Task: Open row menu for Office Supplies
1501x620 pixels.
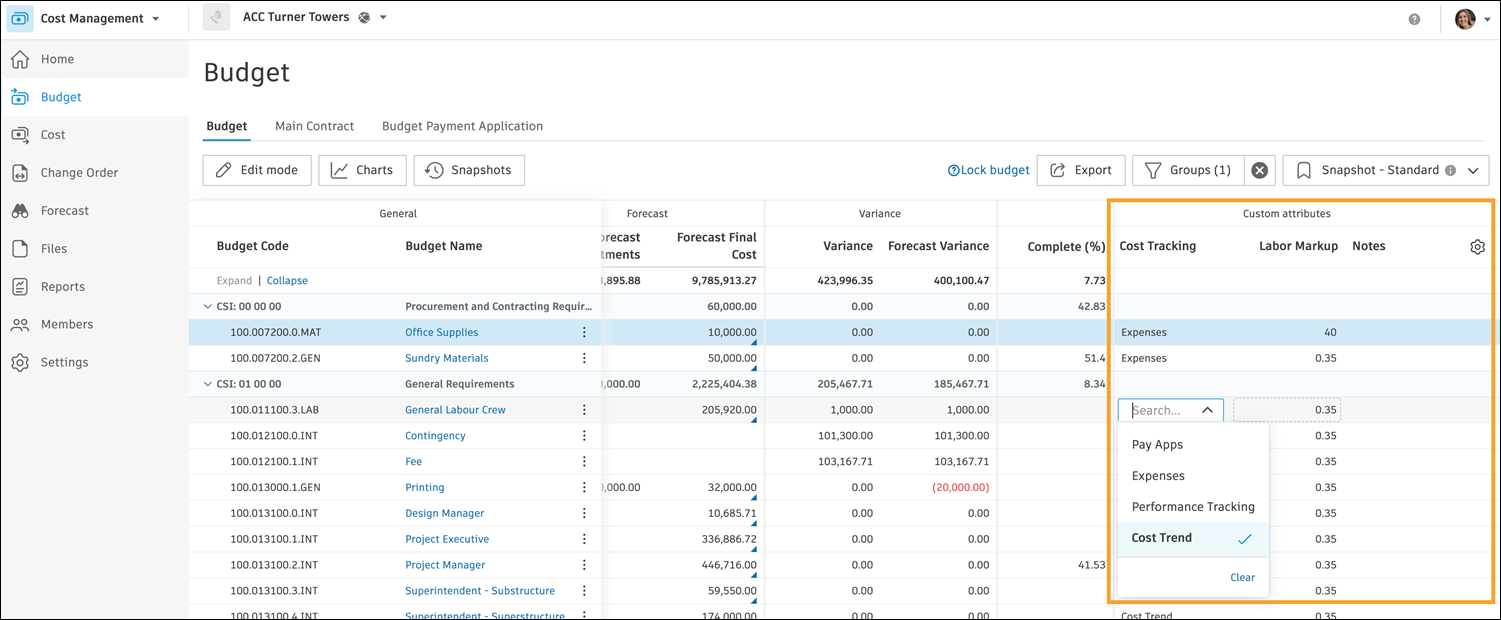Action: click(585, 333)
